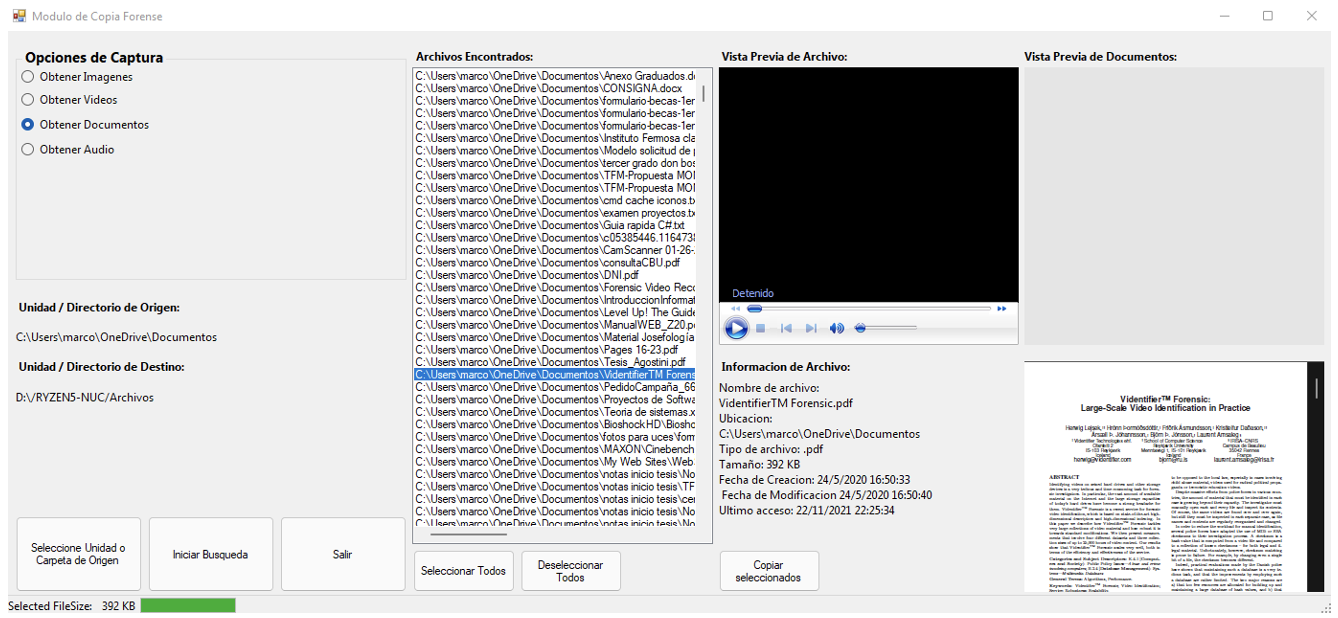Click the document preview vertical scrollbar

tap(1316, 476)
